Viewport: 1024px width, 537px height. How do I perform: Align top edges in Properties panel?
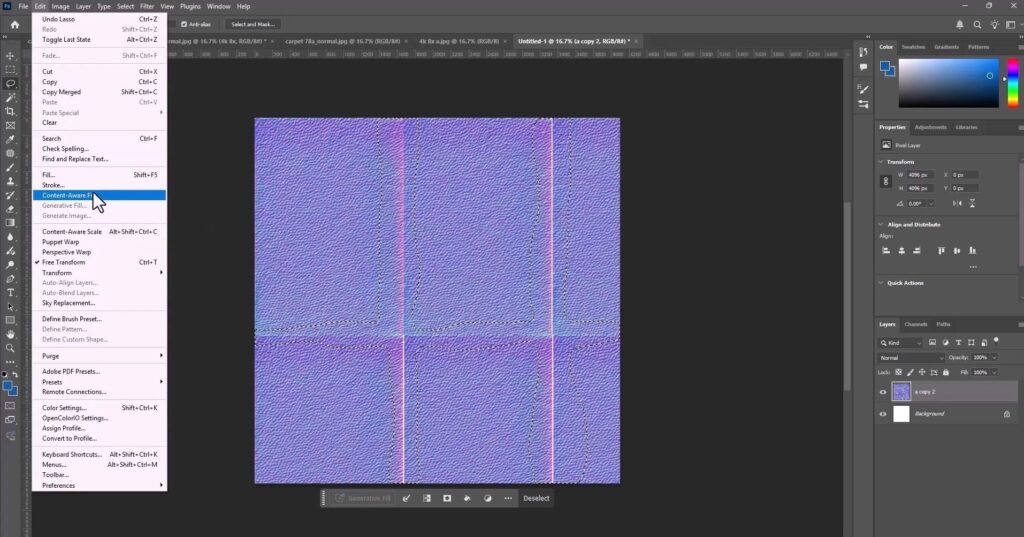[x=941, y=250]
